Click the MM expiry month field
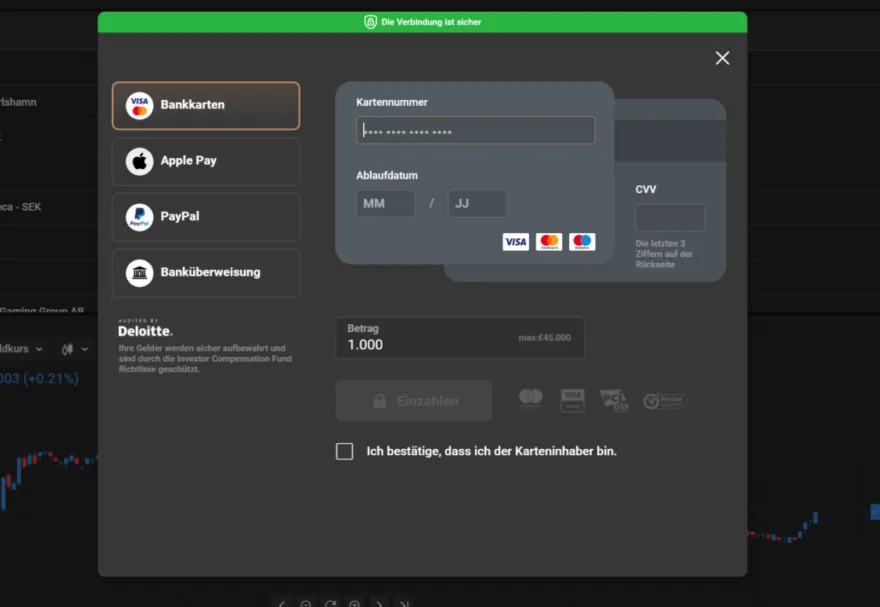The height and width of the screenshot is (607, 880). point(385,204)
